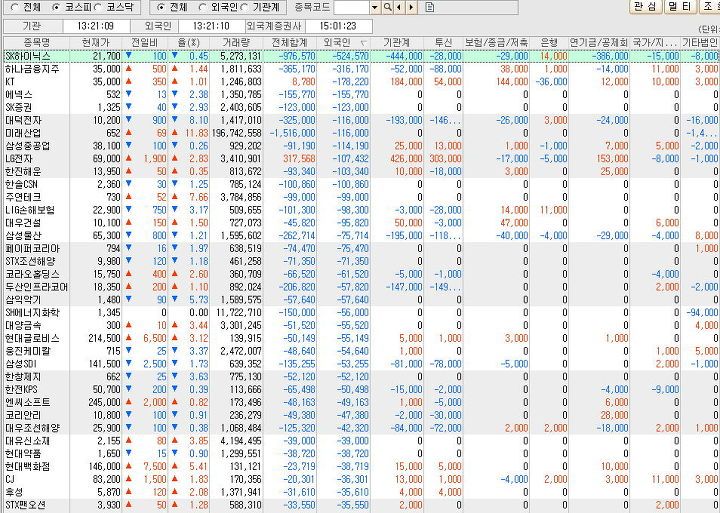Screen dimensions: 720x513
Task: Sort by the 은행 column header
Action: (x=549, y=43)
